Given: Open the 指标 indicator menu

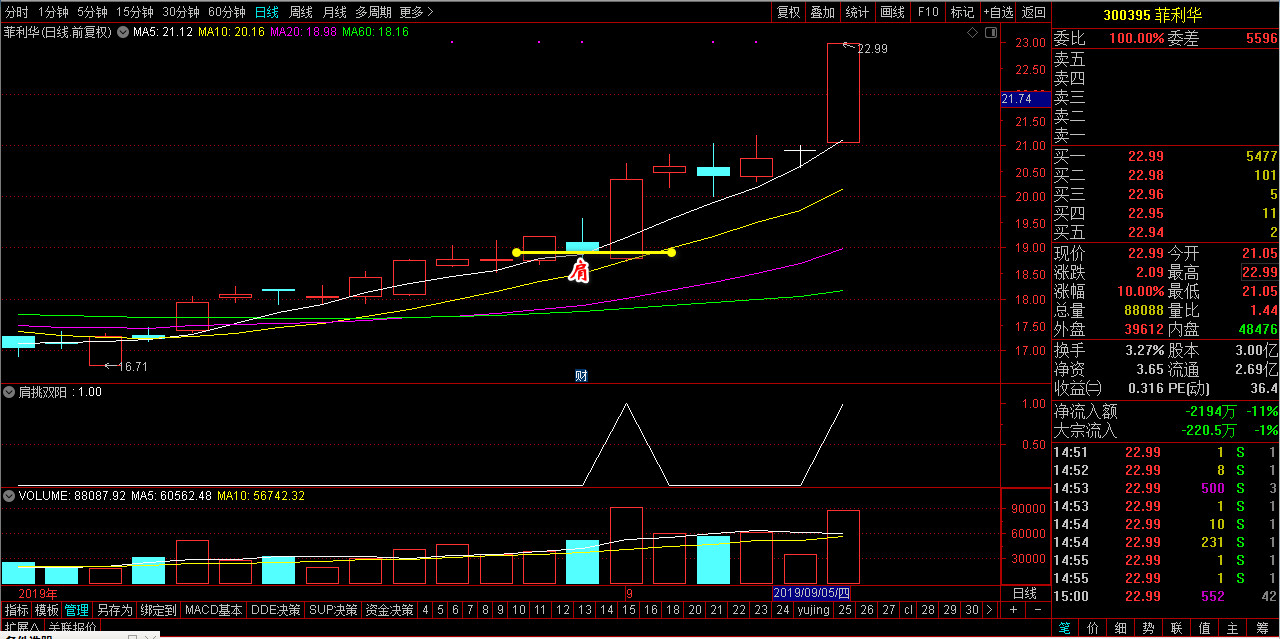Looking at the screenshot, I should (x=17, y=609).
